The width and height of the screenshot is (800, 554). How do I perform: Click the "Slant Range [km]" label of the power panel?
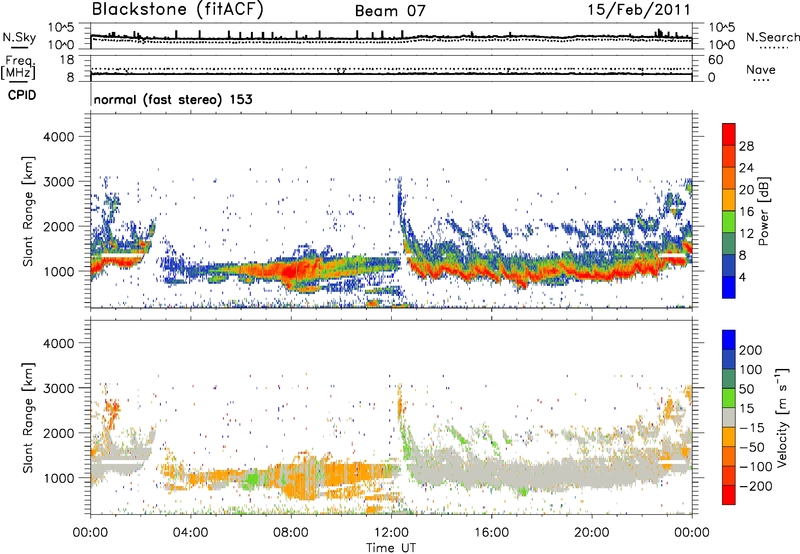click(28, 211)
